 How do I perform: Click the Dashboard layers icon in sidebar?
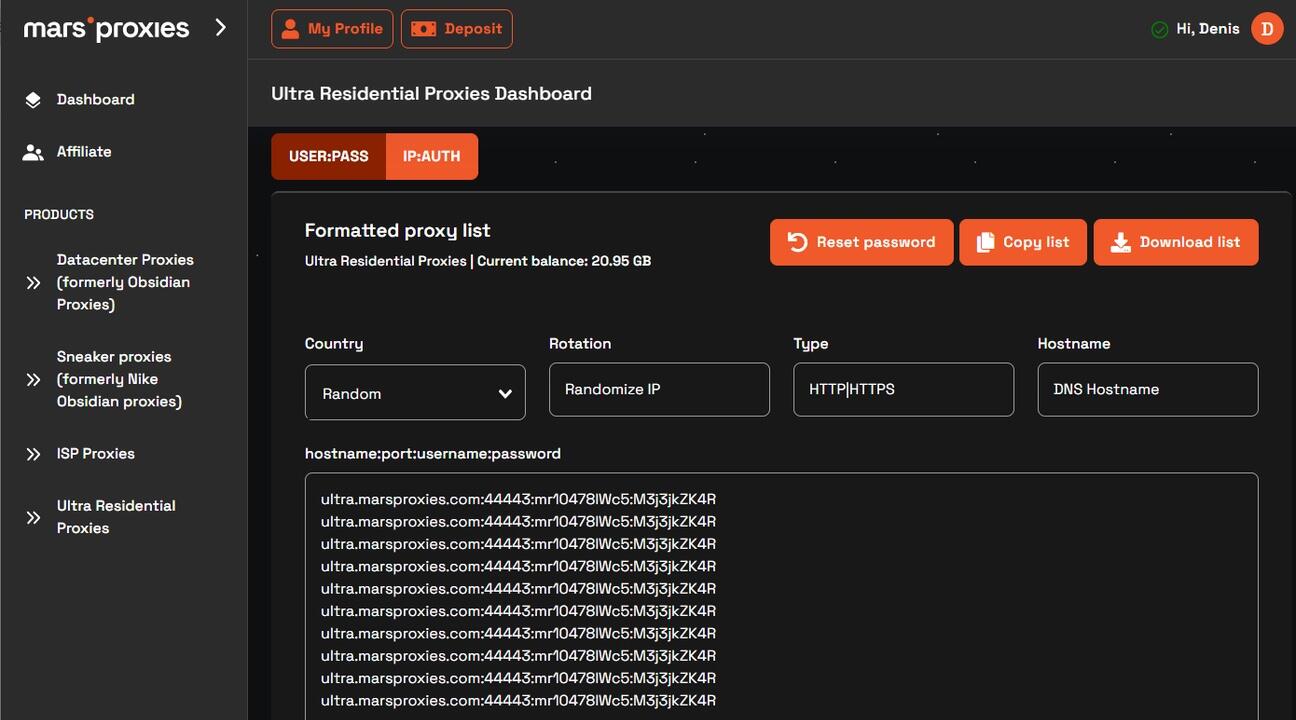(33, 100)
